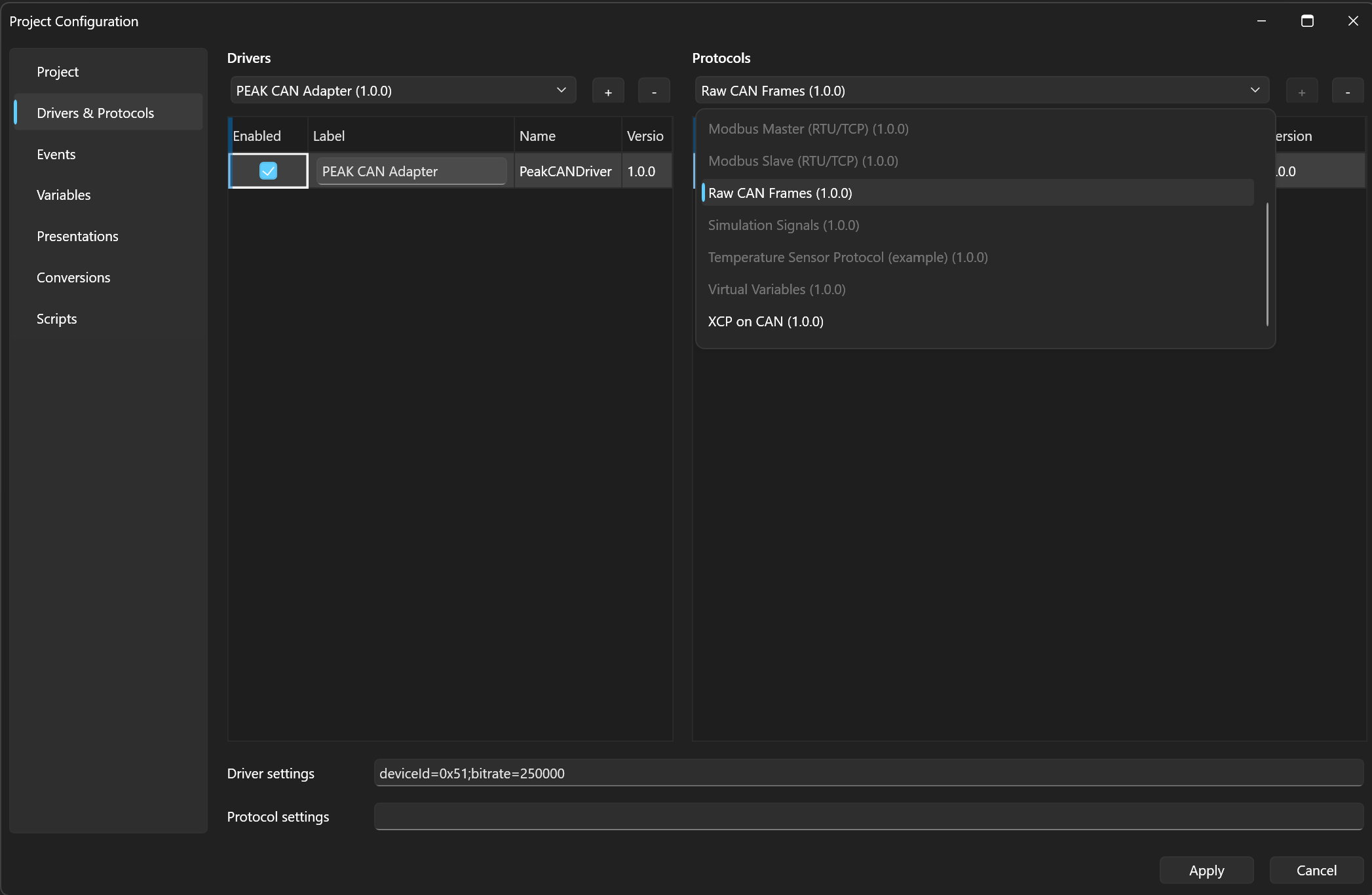Open the PEAK CAN Adapter drivers dropdown
Viewport: 1372px width, 895px height.
[x=403, y=90]
